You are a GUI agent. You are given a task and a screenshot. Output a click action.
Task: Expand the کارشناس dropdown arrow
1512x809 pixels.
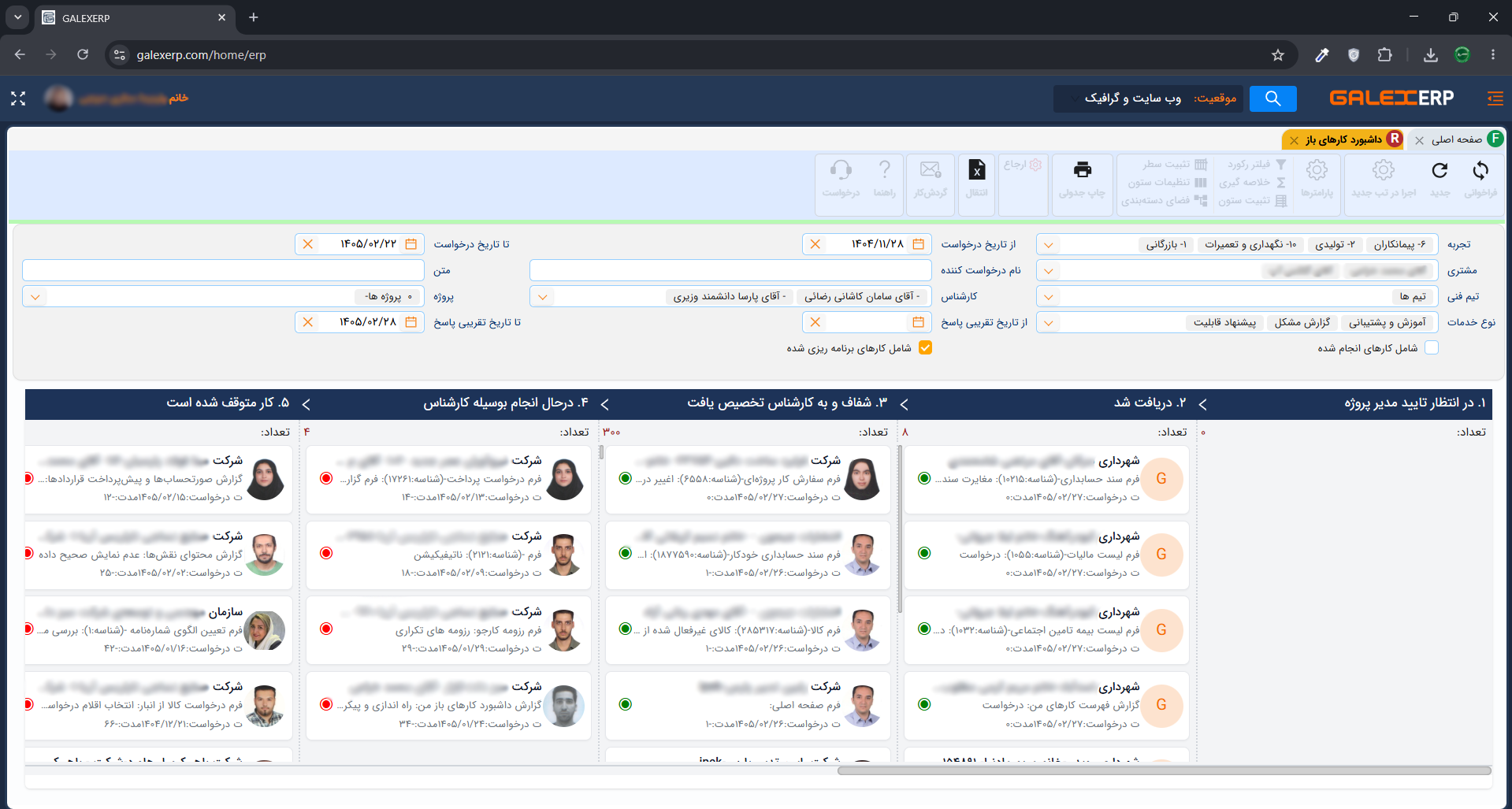(x=541, y=297)
